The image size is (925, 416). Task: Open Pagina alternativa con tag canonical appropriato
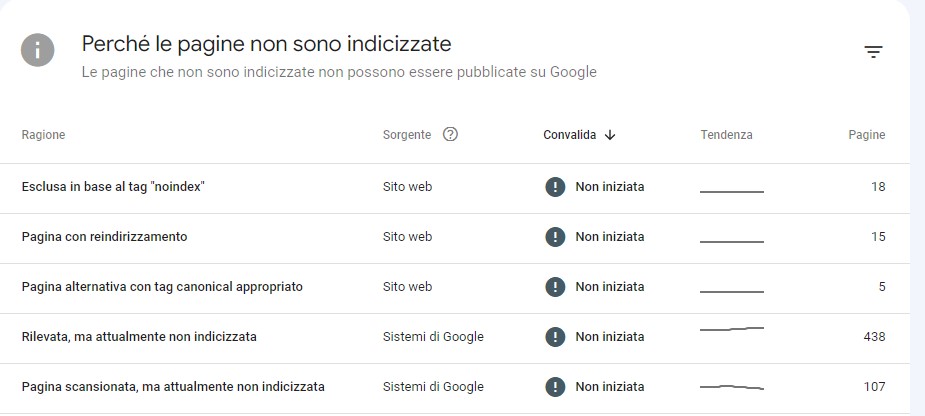point(454,287)
